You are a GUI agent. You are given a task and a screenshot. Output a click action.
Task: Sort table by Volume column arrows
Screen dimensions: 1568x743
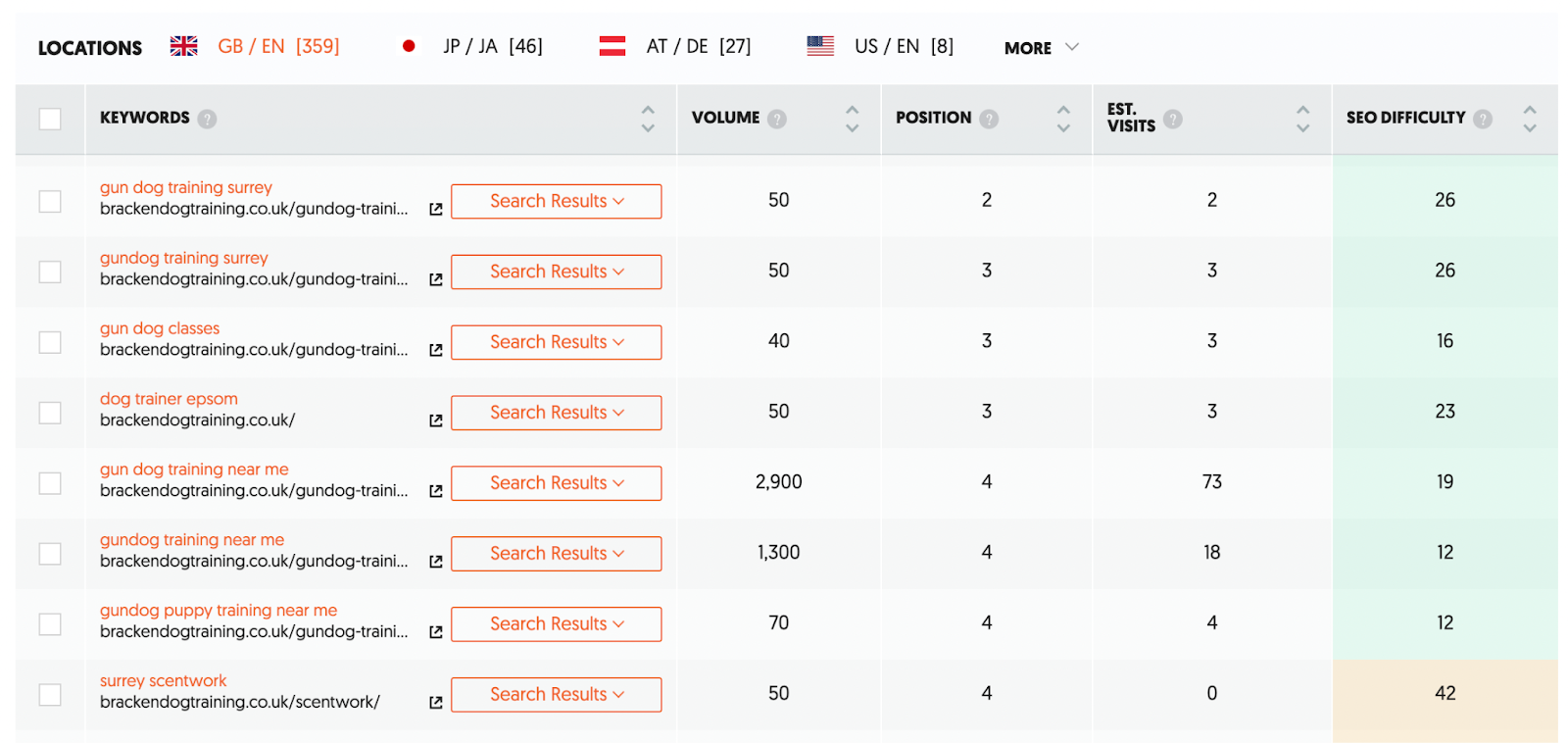coord(852,119)
